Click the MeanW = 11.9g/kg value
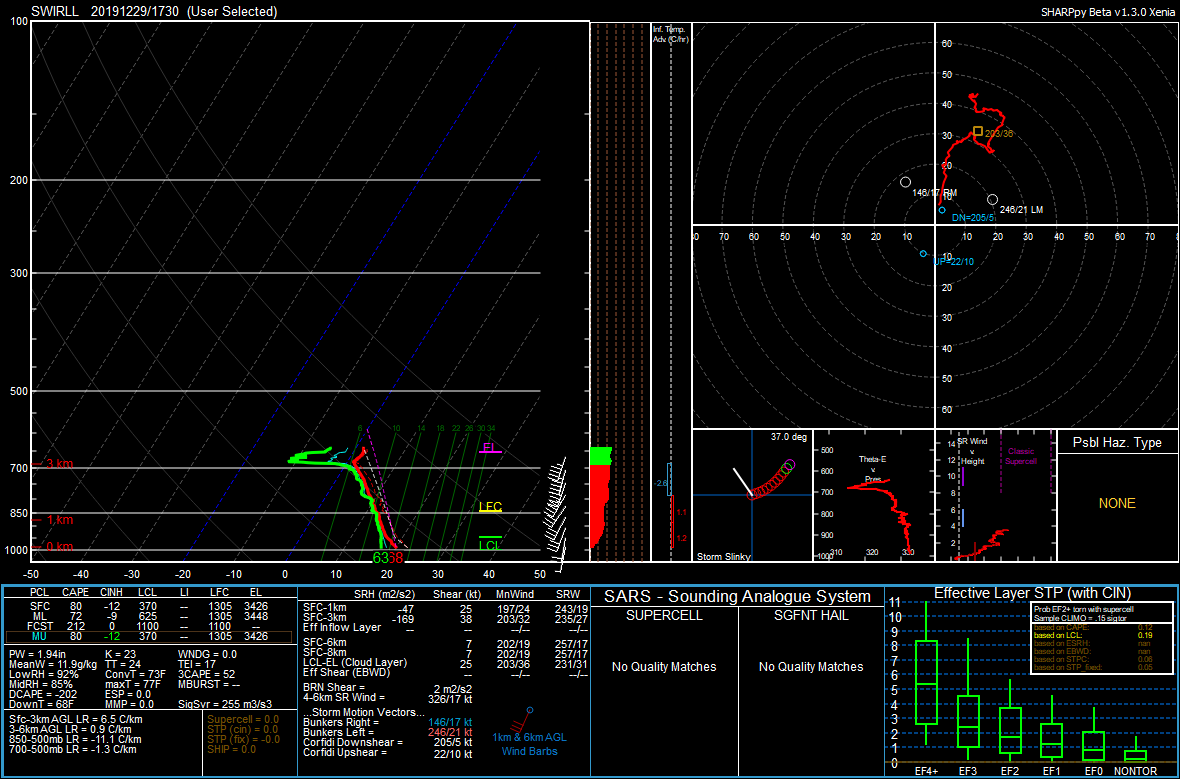The image size is (1180, 779). [x=54, y=665]
